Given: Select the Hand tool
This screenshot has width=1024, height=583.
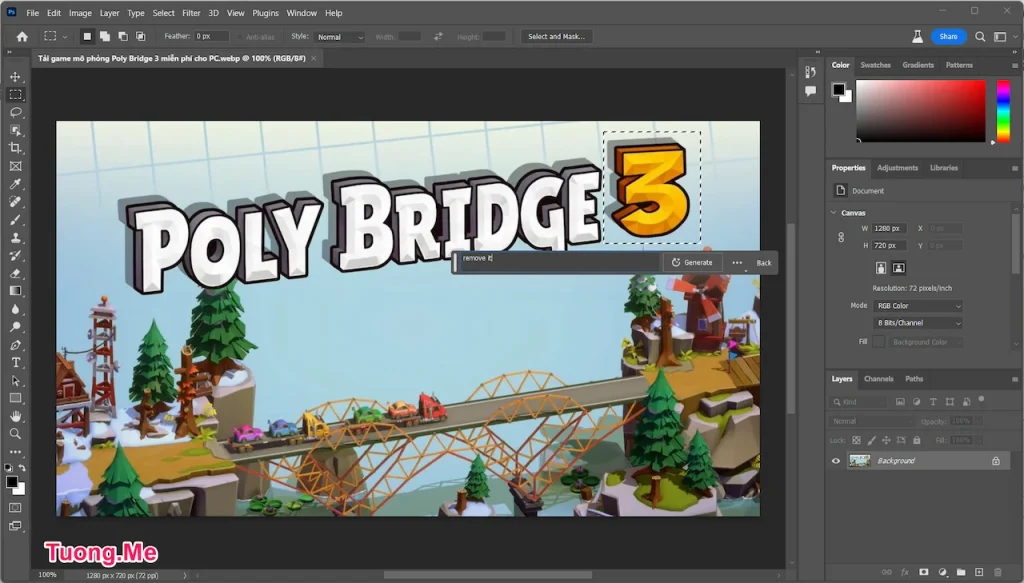Looking at the screenshot, I should coord(16,416).
